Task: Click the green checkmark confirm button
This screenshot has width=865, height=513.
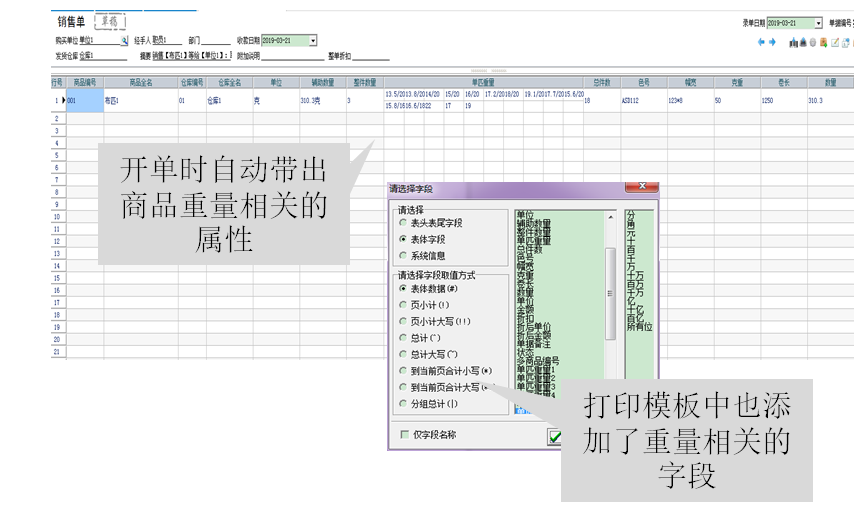Action: (554, 437)
